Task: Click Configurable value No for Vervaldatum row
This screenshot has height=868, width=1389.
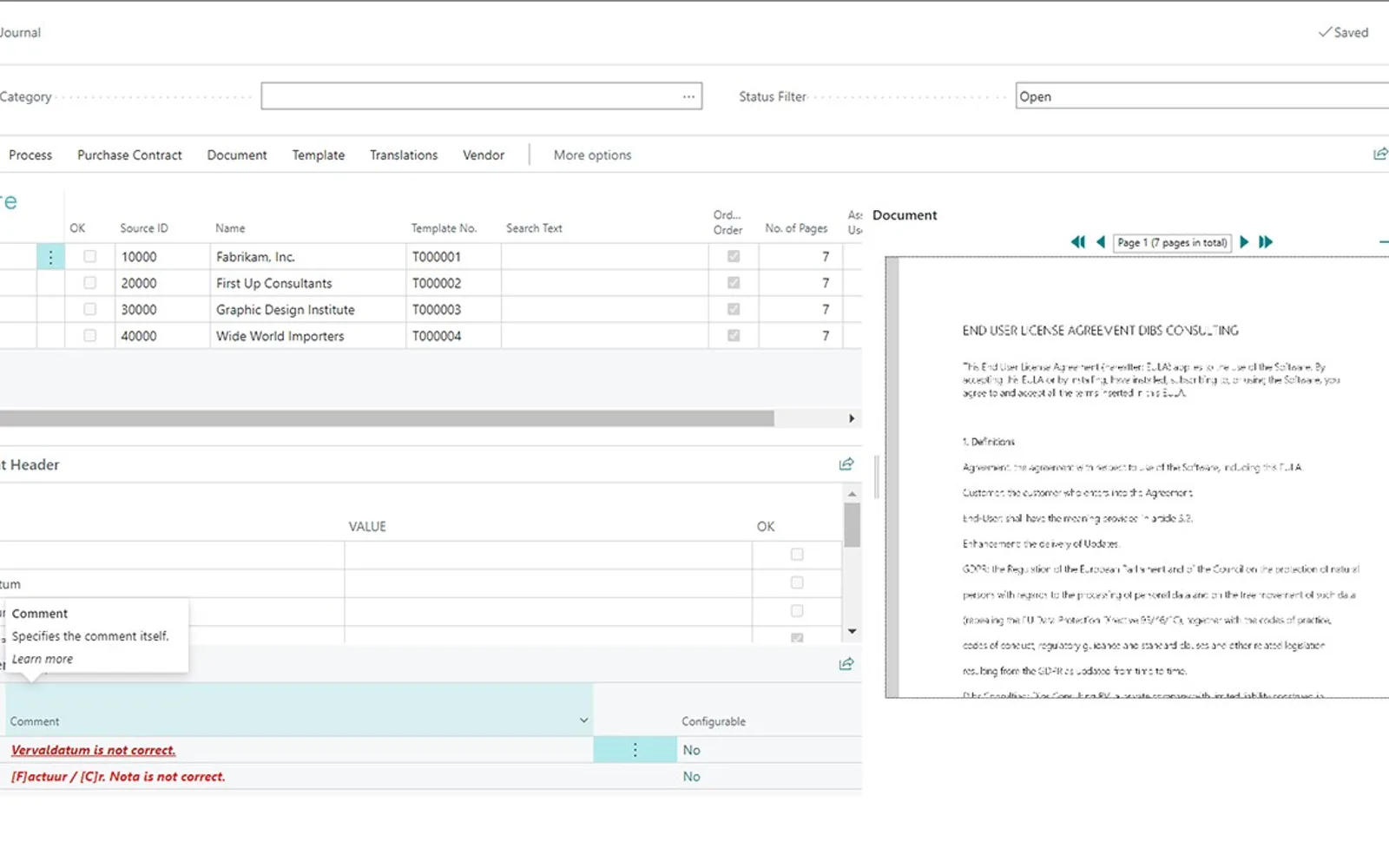Action: click(x=691, y=750)
